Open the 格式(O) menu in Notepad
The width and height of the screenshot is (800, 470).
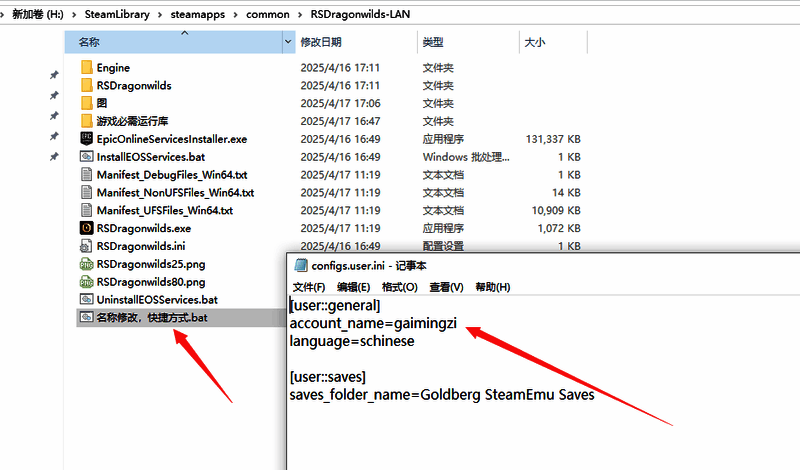pyautogui.click(x=399, y=287)
